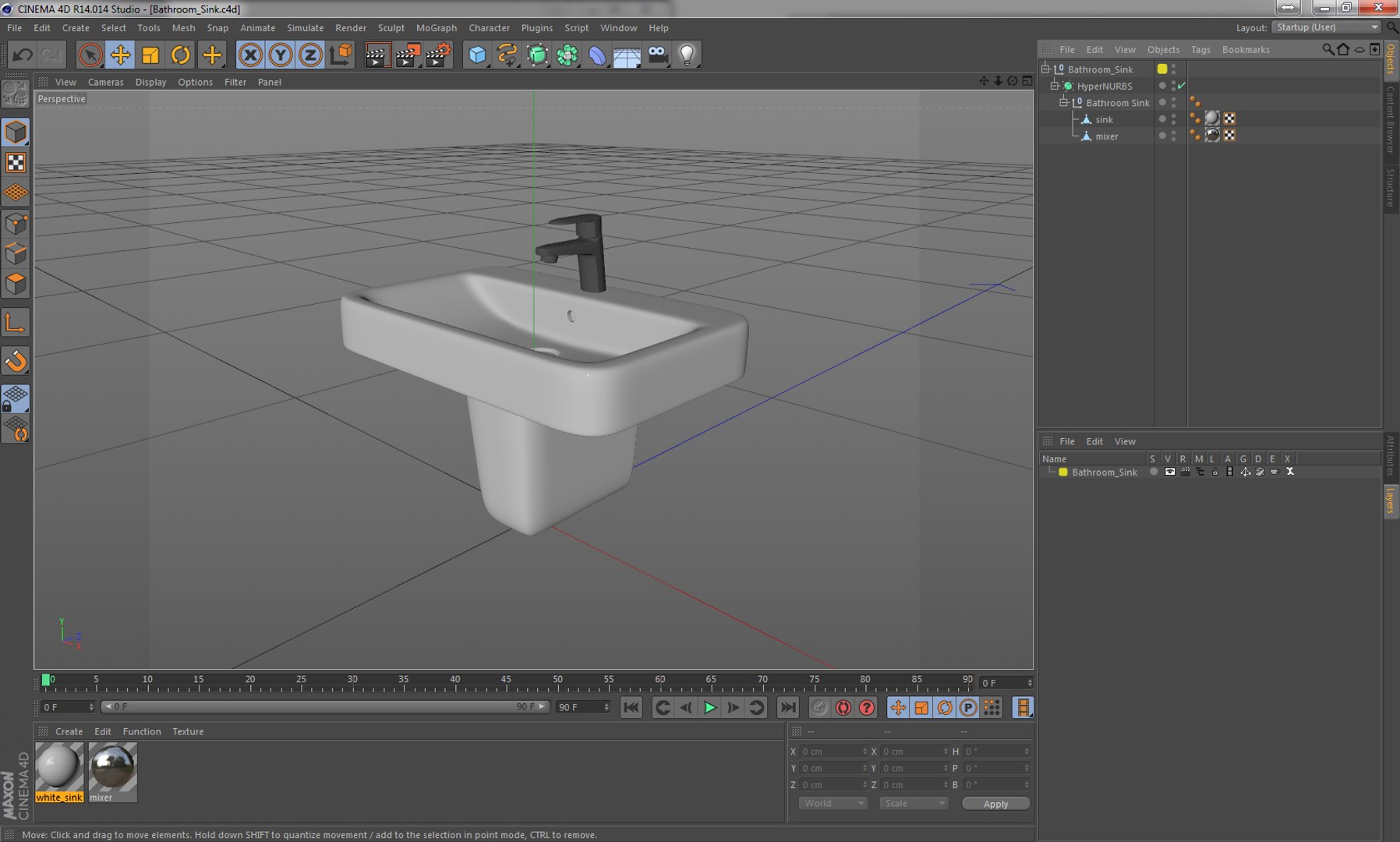
Task: Click frame 45 on timeline ruler
Action: pos(505,681)
